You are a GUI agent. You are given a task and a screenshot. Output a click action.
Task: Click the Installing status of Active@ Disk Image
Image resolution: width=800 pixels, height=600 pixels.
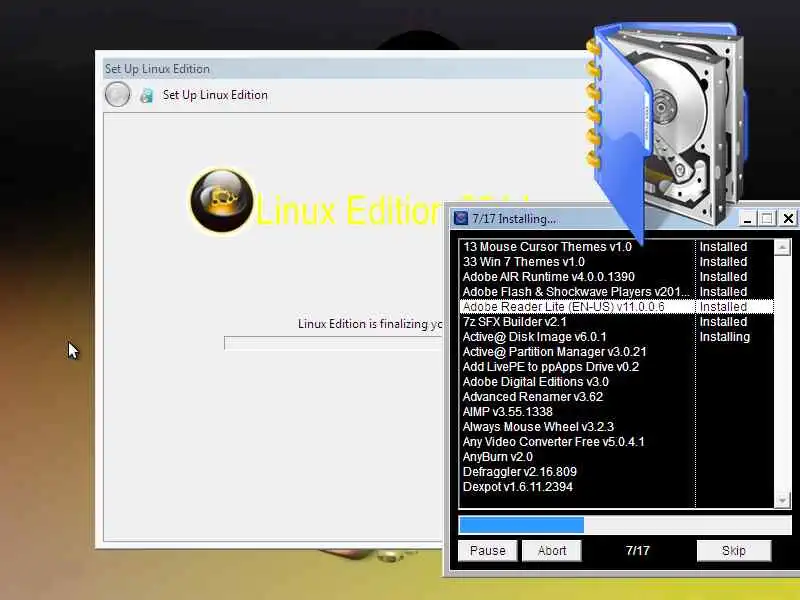pyautogui.click(x=724, y=337)
